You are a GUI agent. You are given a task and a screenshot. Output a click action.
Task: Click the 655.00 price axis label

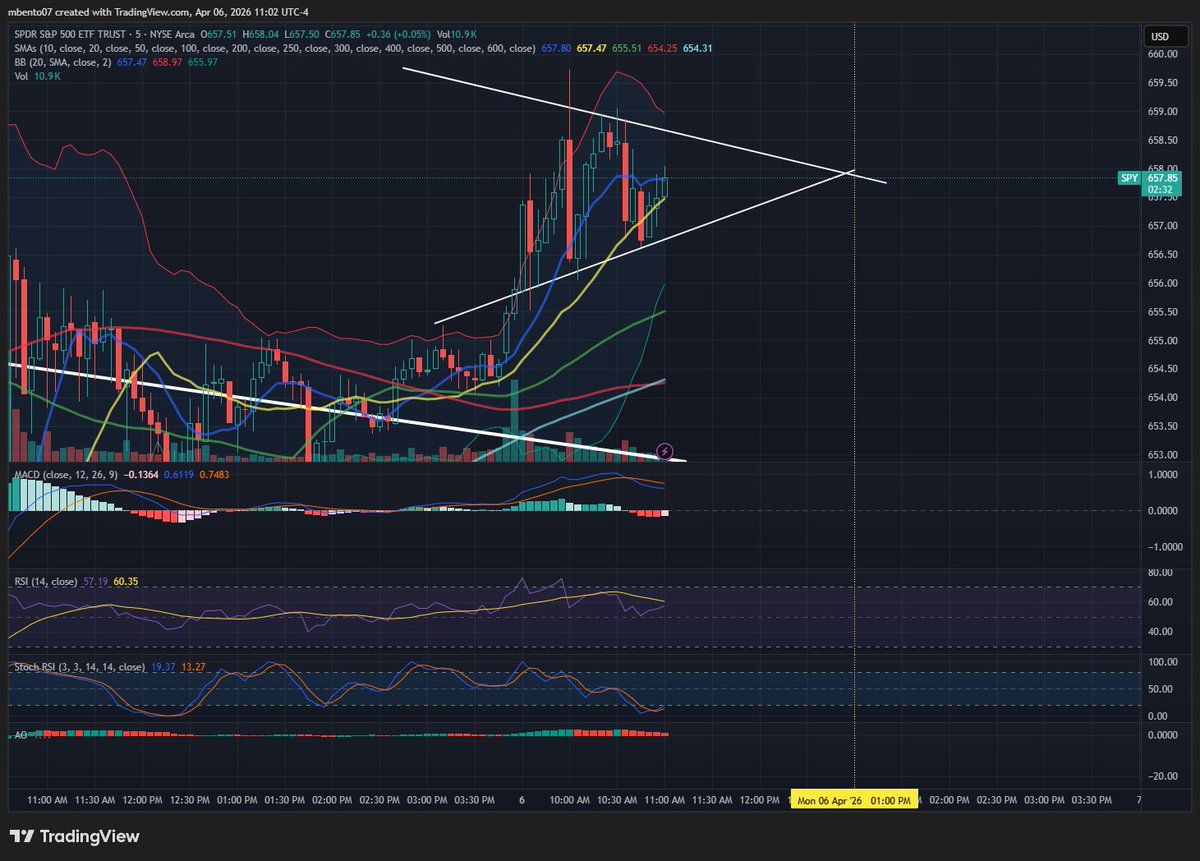1161,340
